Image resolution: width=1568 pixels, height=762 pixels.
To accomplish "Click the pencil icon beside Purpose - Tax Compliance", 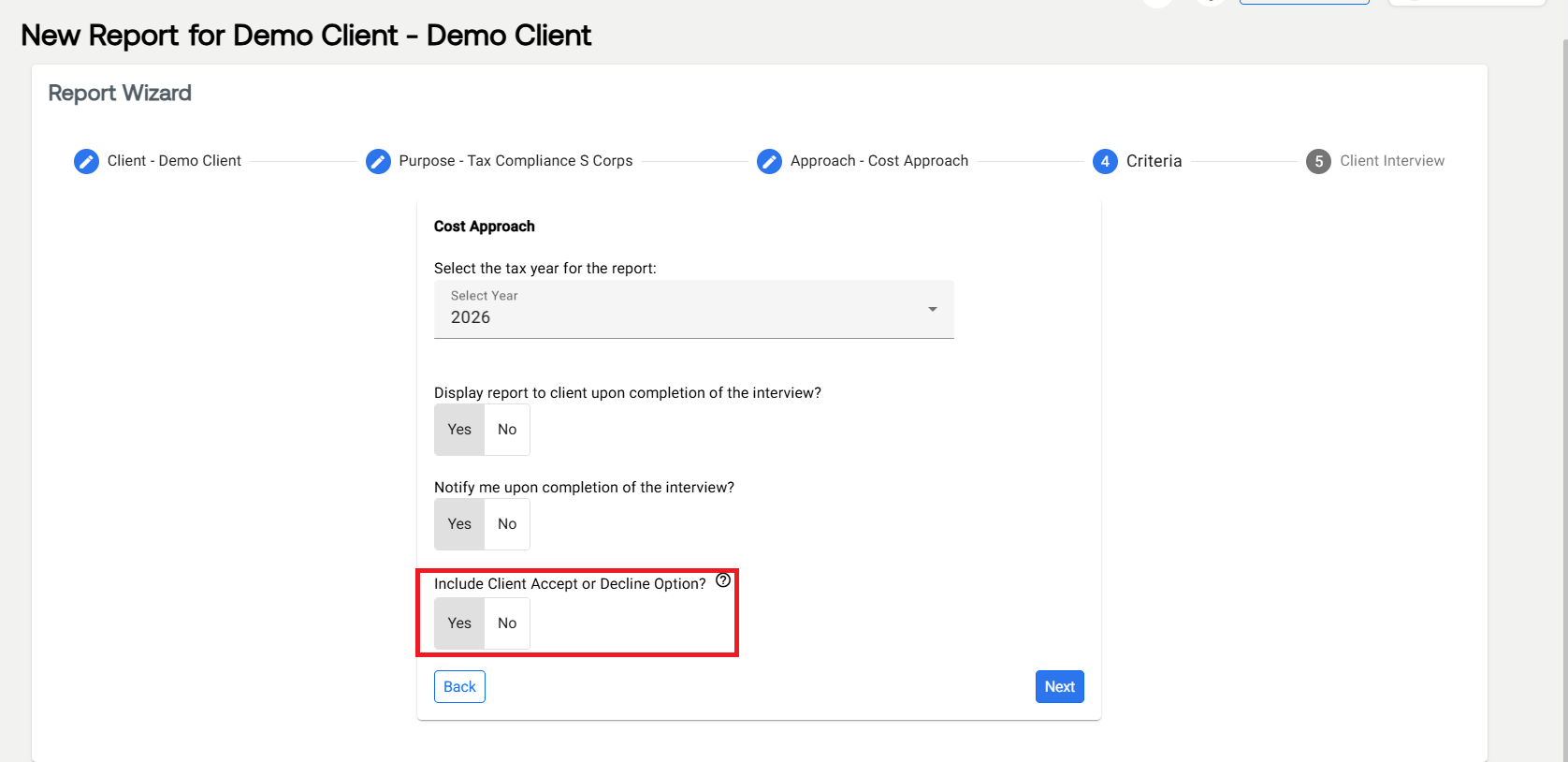I will [378, 161].
